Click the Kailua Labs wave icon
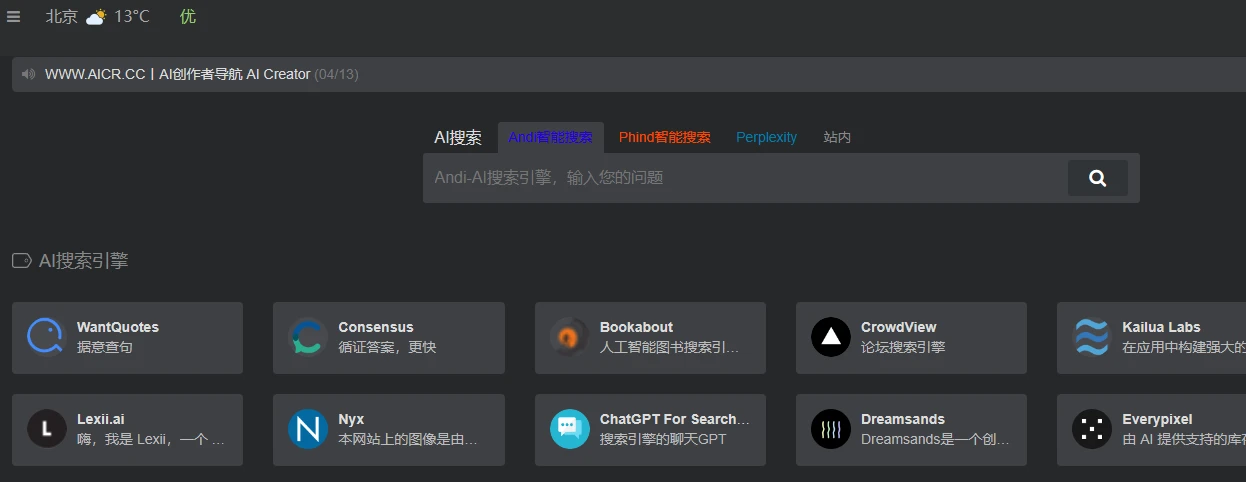1246x482 pixels. point(1092,338)
